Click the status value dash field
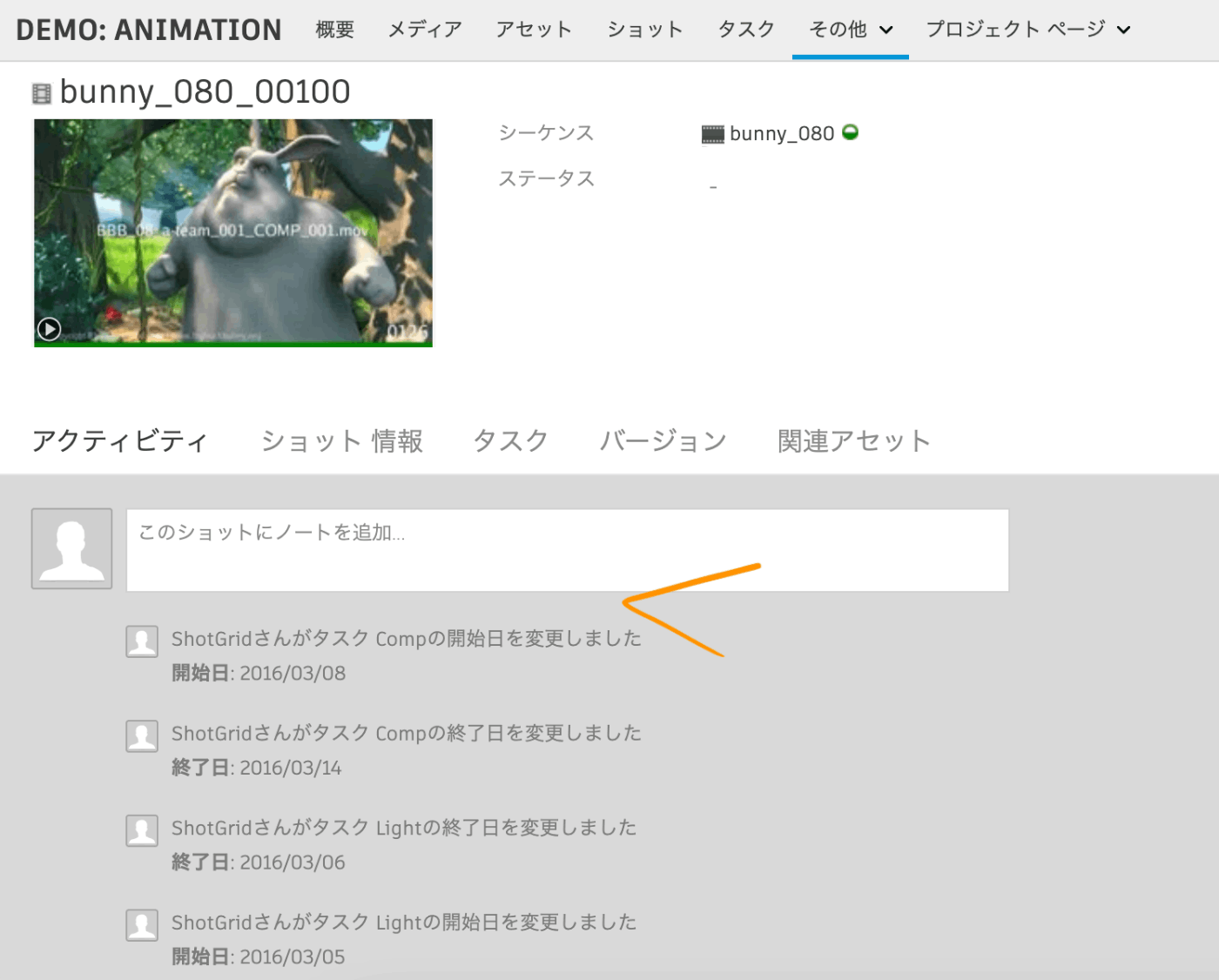The image size is (1219, 980). (713, 187)
